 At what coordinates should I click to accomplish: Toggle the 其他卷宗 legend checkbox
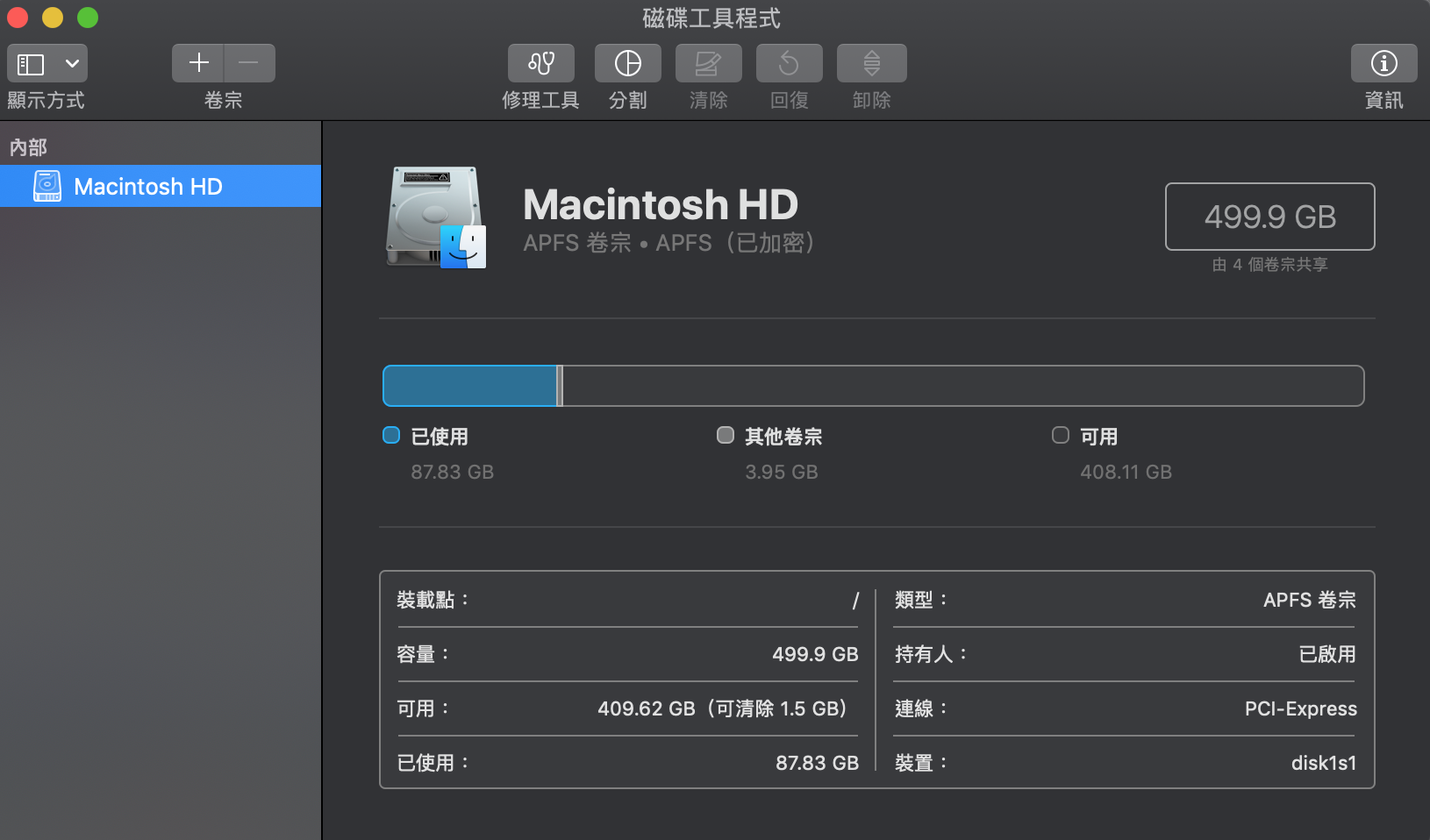[726, 435]
